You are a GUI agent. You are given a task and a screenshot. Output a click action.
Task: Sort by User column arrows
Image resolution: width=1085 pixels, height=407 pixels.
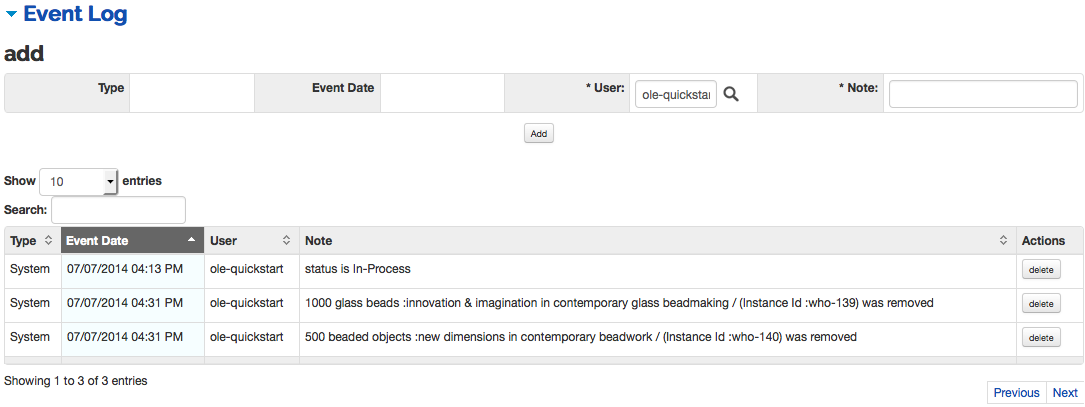coord(286,241)
